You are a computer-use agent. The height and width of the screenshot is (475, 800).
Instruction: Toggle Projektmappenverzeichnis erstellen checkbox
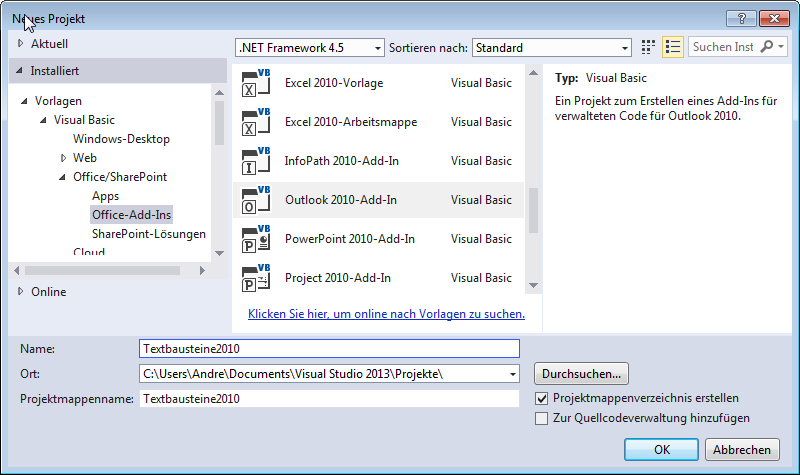pos(541,398)
